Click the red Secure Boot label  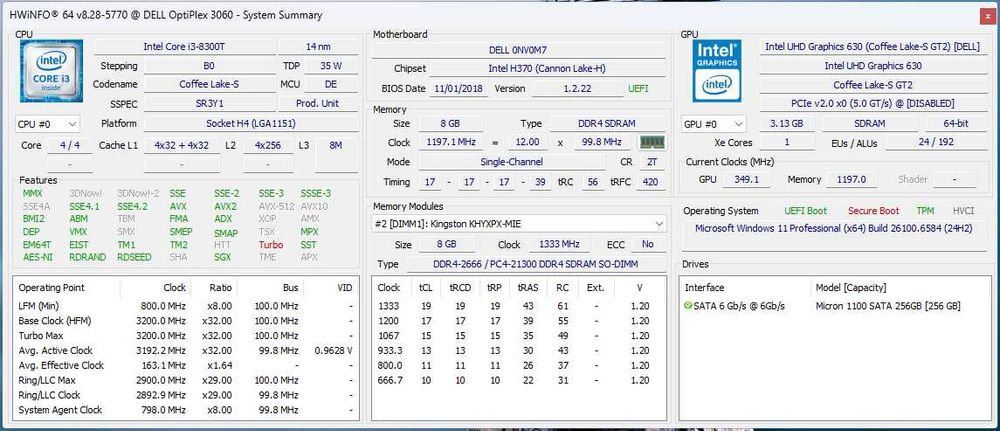click(873, 211)
